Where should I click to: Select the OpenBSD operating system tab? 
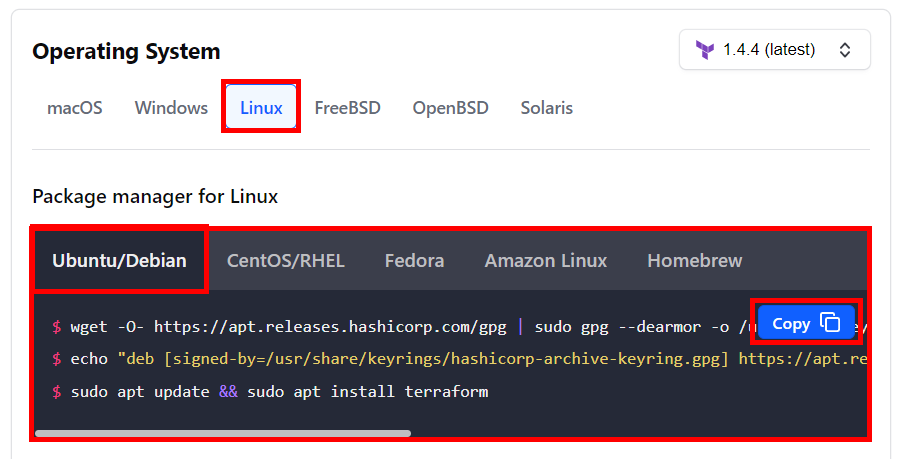450,108
